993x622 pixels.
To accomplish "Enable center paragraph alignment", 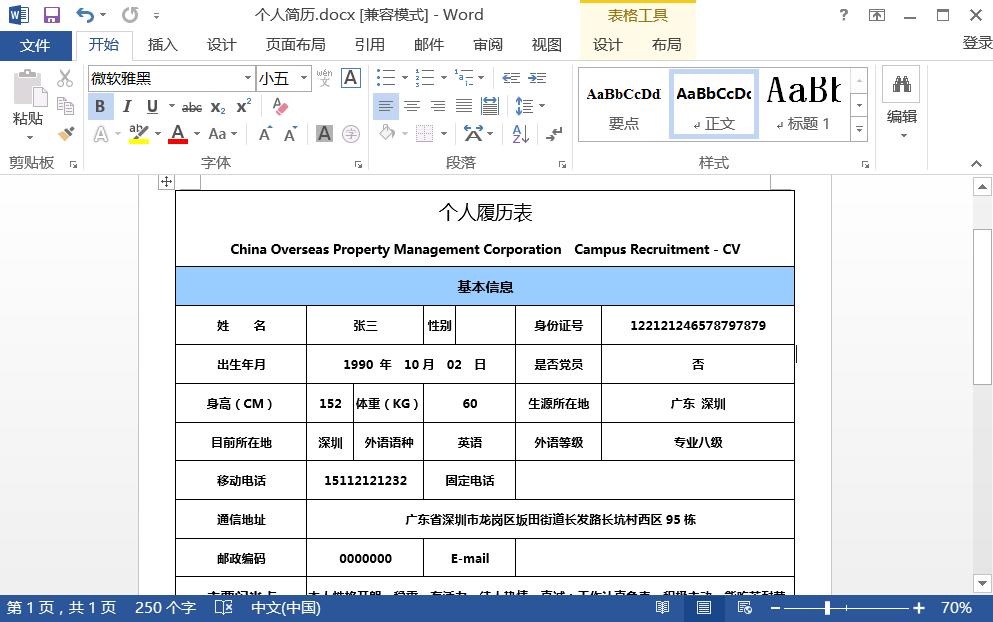I will coord(412,107).
